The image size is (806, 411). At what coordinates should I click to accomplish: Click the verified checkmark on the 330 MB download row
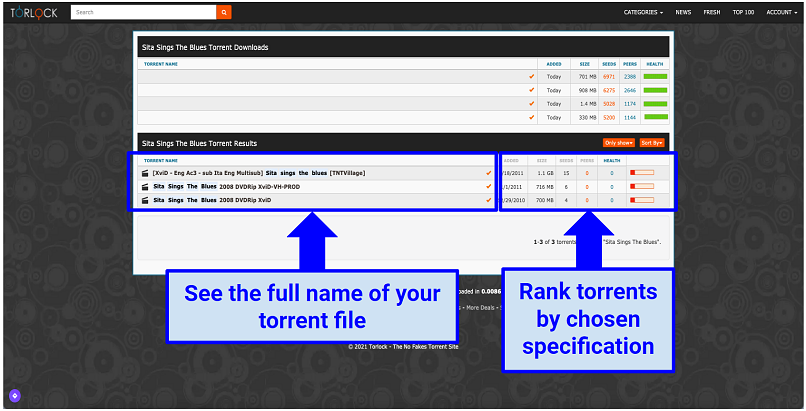pyautogui.click(x=532, y=117)
